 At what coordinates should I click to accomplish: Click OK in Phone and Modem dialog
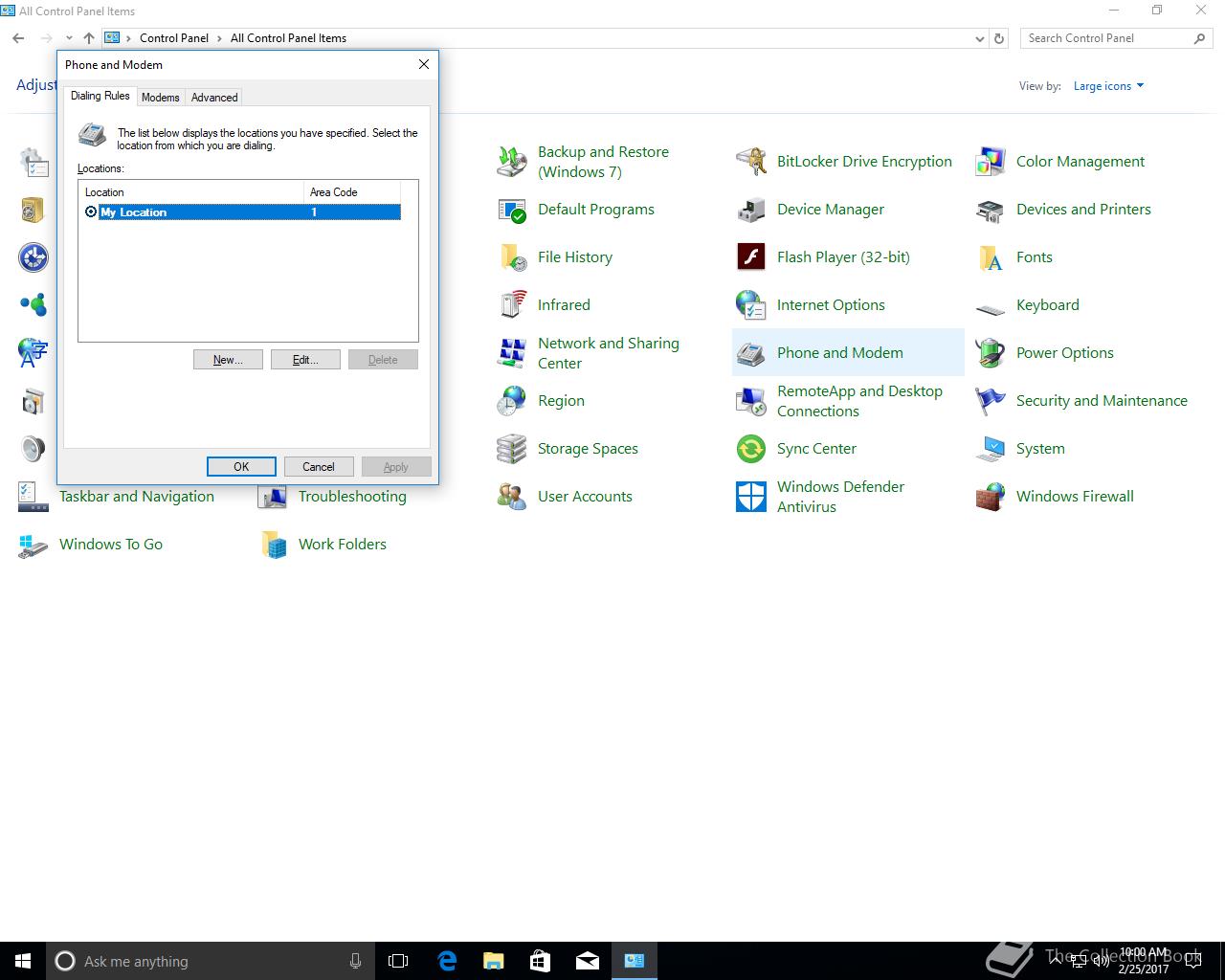(241, 467)
